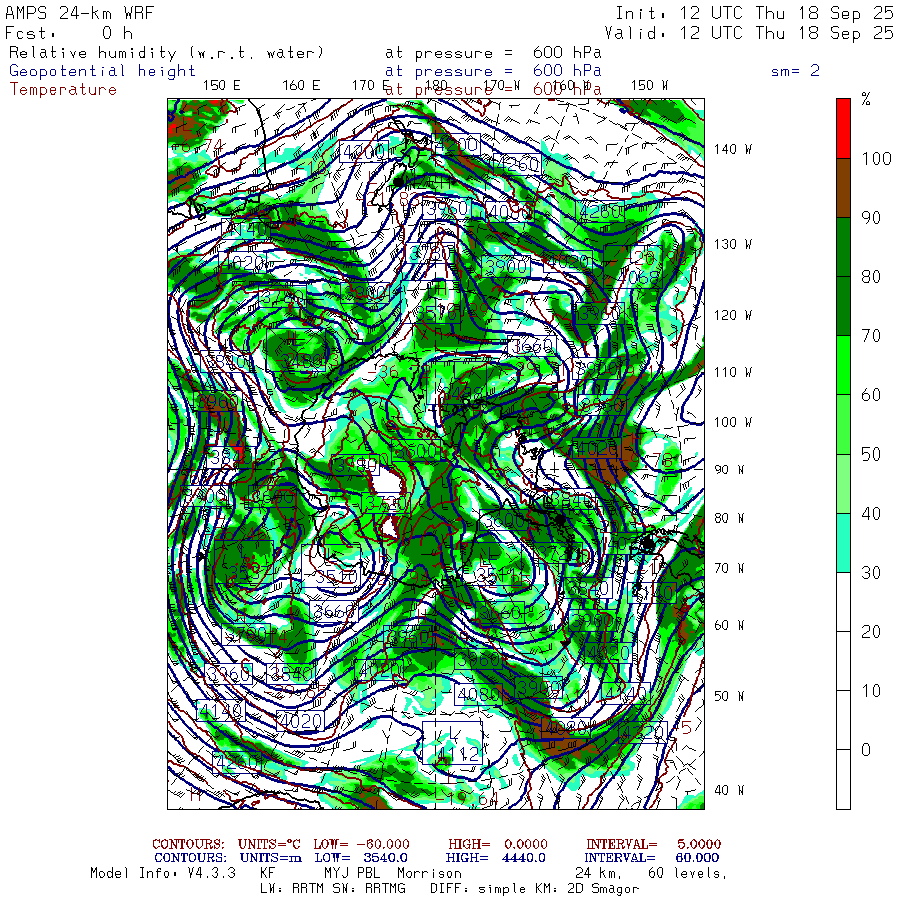Click the 'Model Info: V4.3.3' footer text
This screenshot has width=900, height=900.
point(163,873)
